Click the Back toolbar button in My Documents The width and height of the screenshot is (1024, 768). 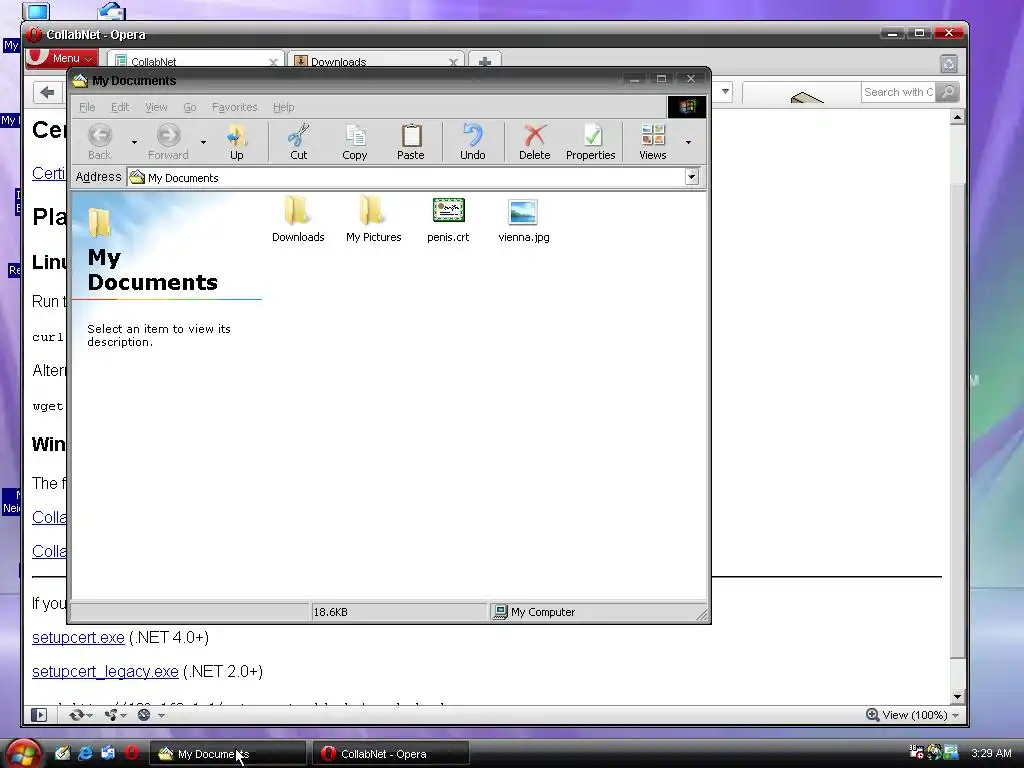[100, 142]
